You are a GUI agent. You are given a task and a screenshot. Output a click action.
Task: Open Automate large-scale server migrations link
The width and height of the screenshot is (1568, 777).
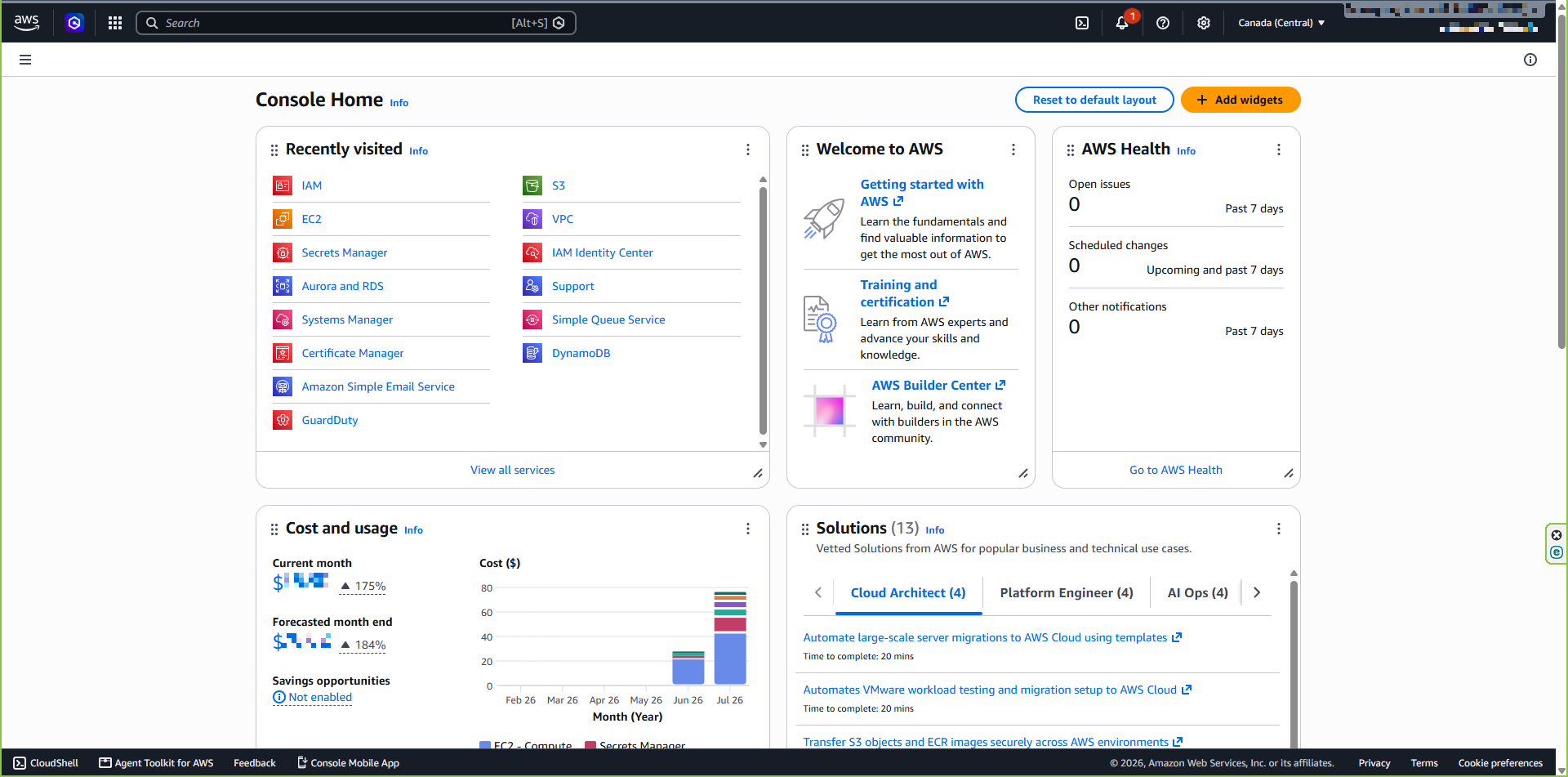tap(992, 637)
